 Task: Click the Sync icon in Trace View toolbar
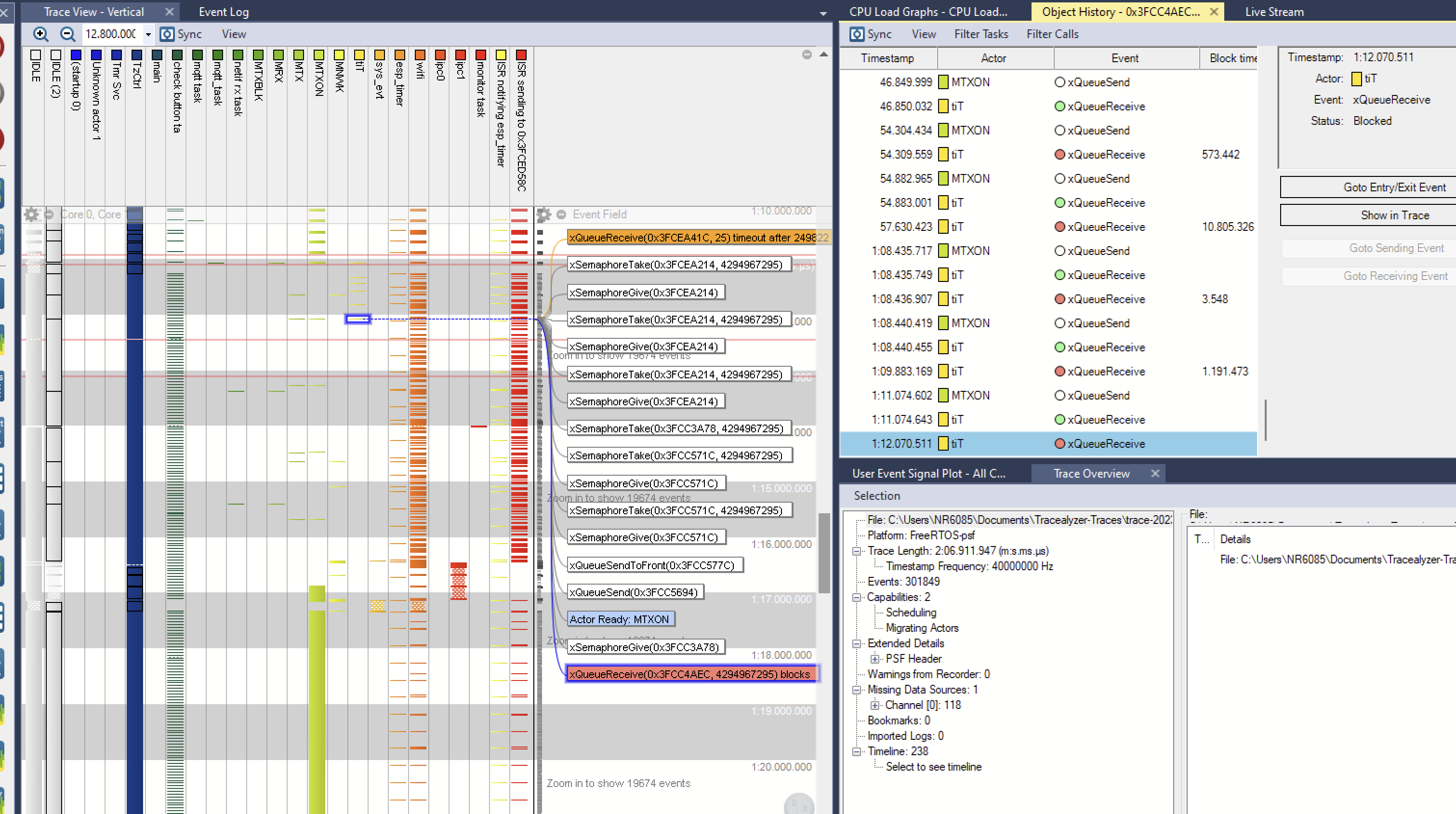coord(167,34)
